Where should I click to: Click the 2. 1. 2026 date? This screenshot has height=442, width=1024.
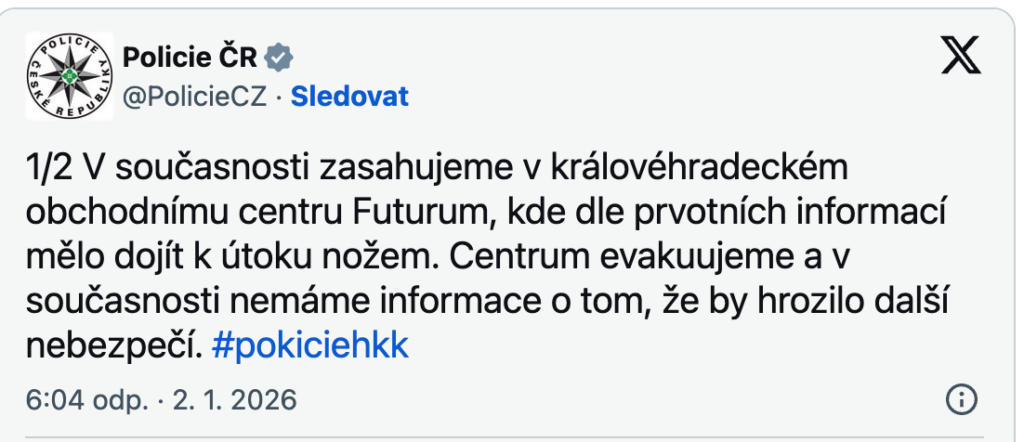(237, 400)
